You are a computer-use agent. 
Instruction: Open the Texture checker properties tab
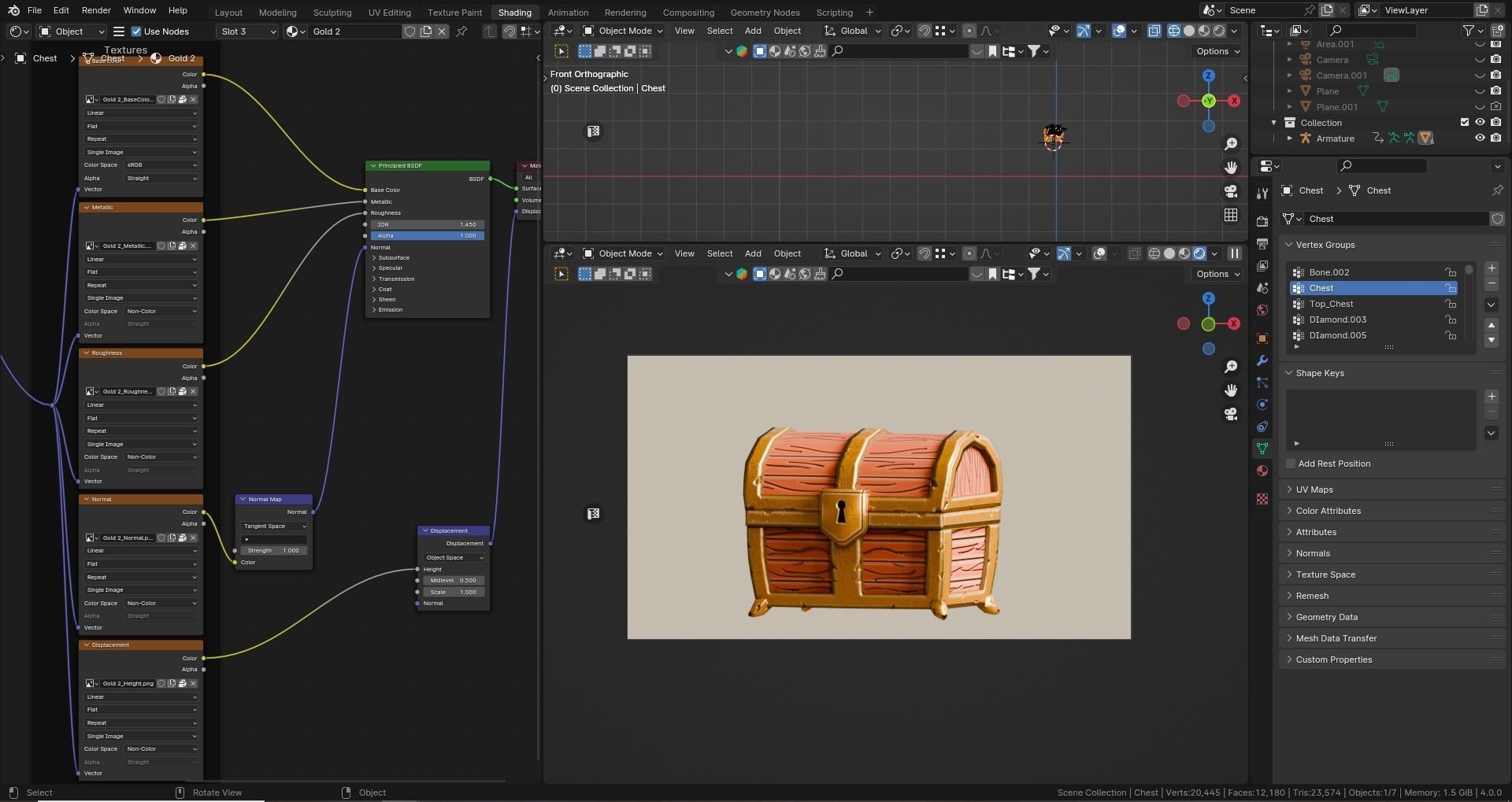1262,499
